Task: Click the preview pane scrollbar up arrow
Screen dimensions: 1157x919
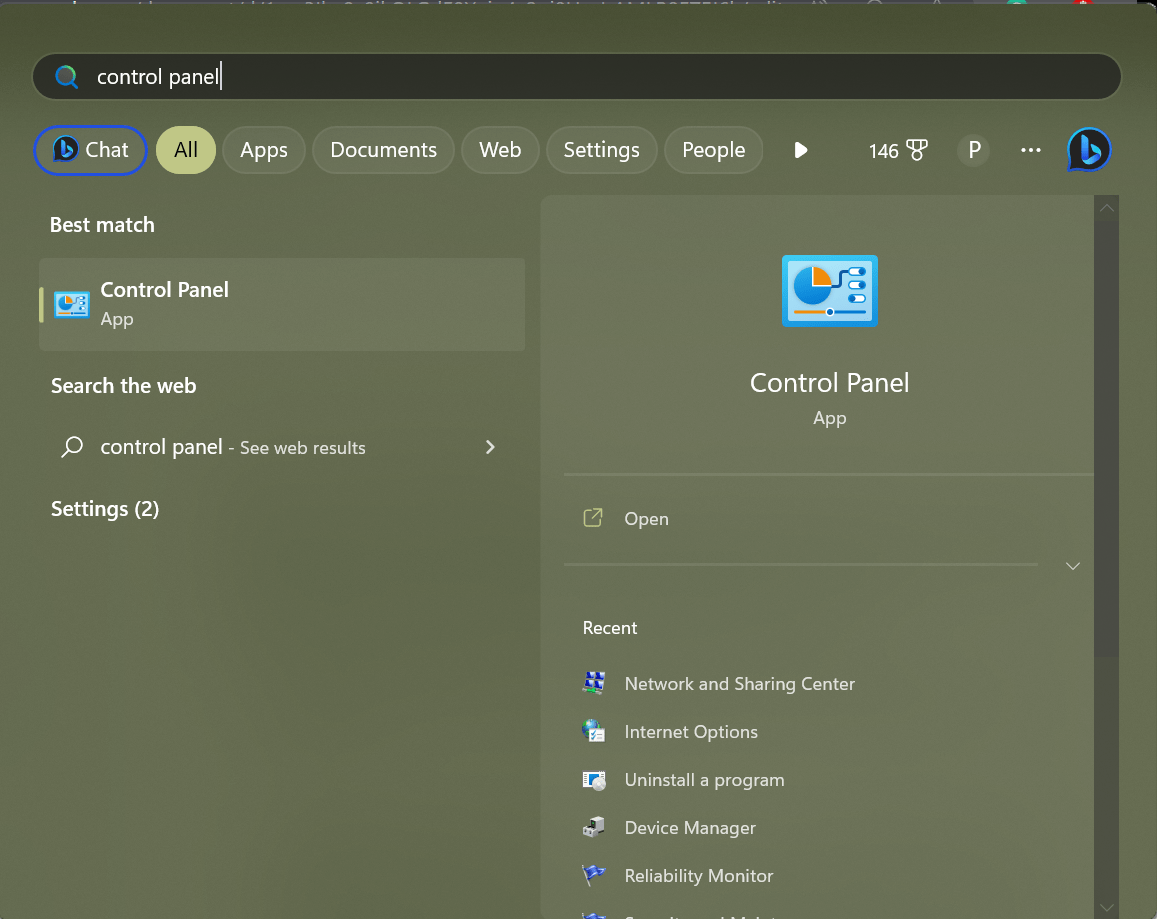Action: point(1106,208)
